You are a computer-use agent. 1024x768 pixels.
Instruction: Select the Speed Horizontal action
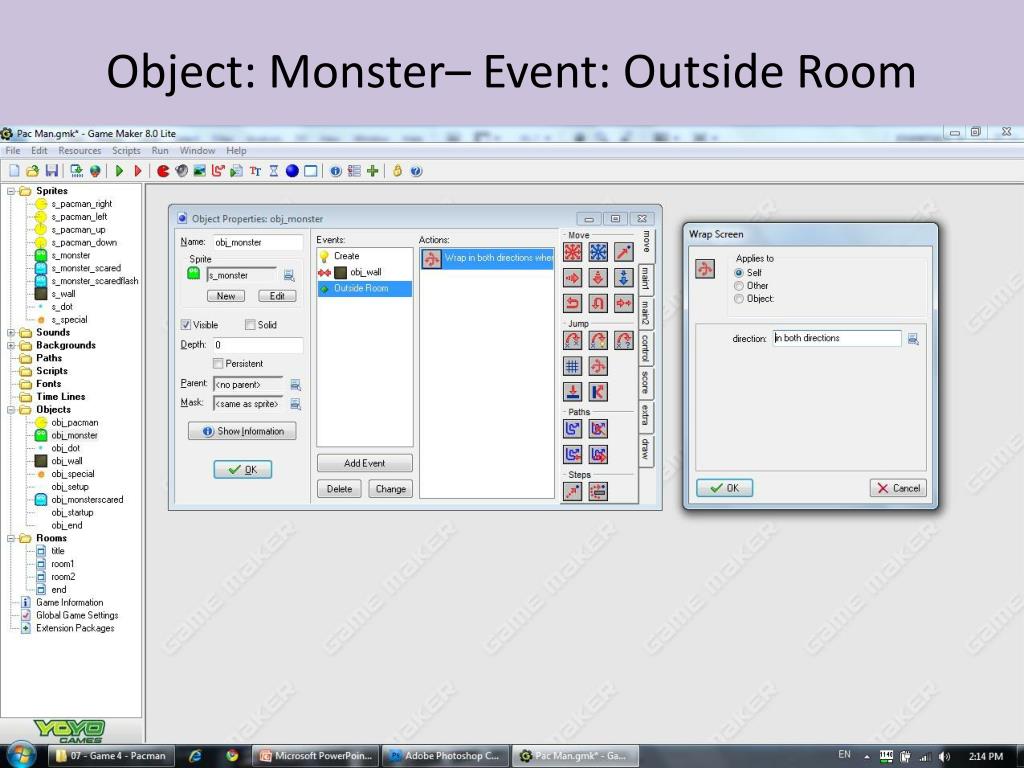click(573, 278)
